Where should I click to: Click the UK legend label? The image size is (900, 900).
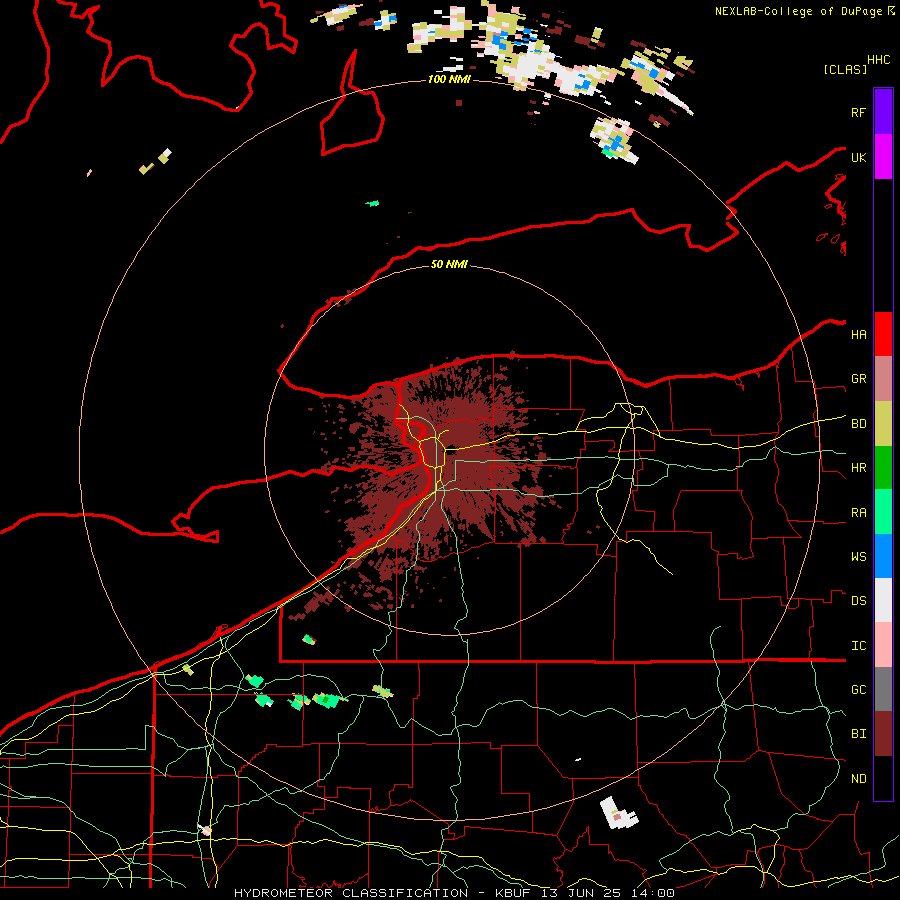(858, 157)
